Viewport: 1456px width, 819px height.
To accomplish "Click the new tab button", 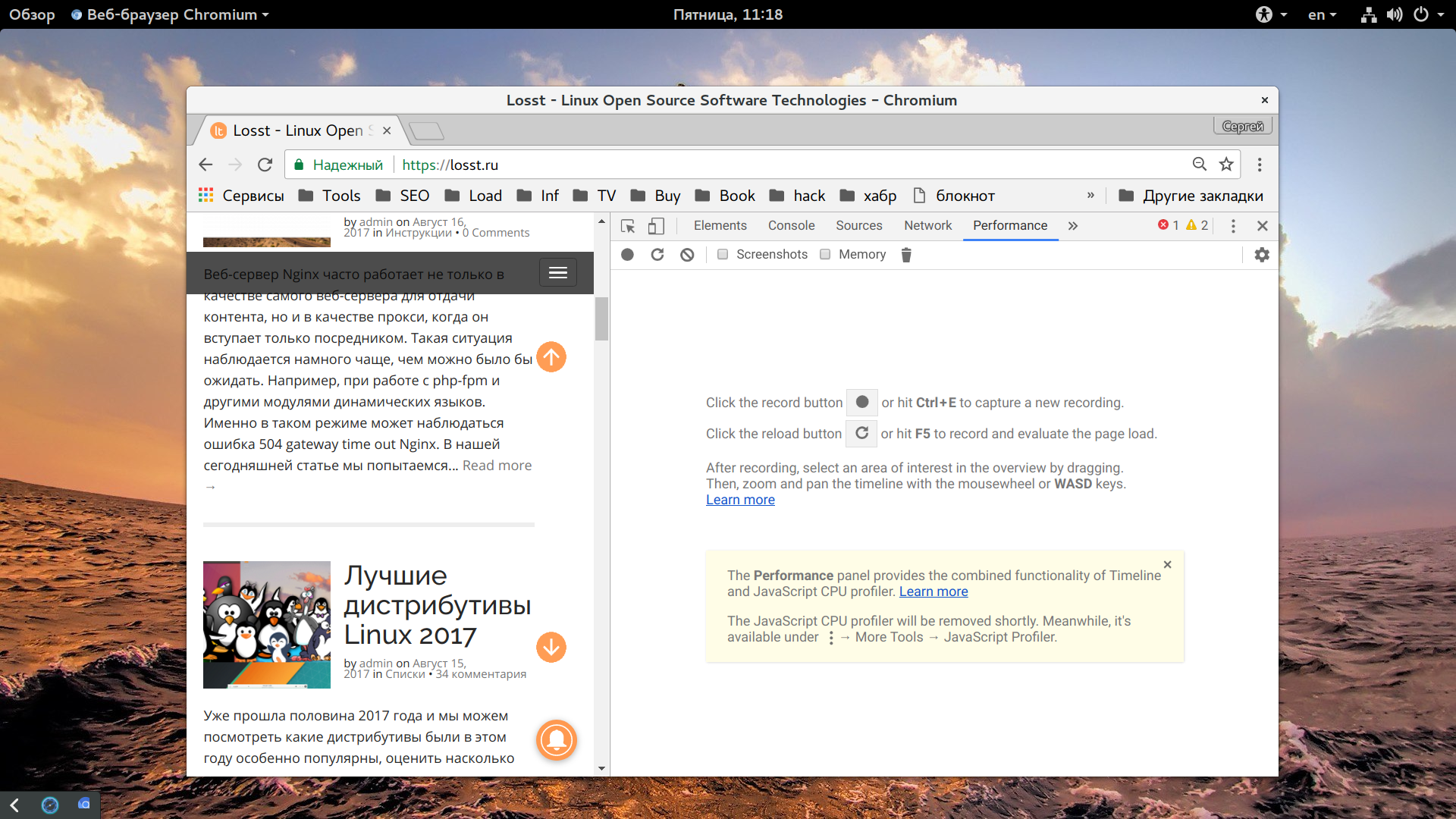I will pos(426,131).
